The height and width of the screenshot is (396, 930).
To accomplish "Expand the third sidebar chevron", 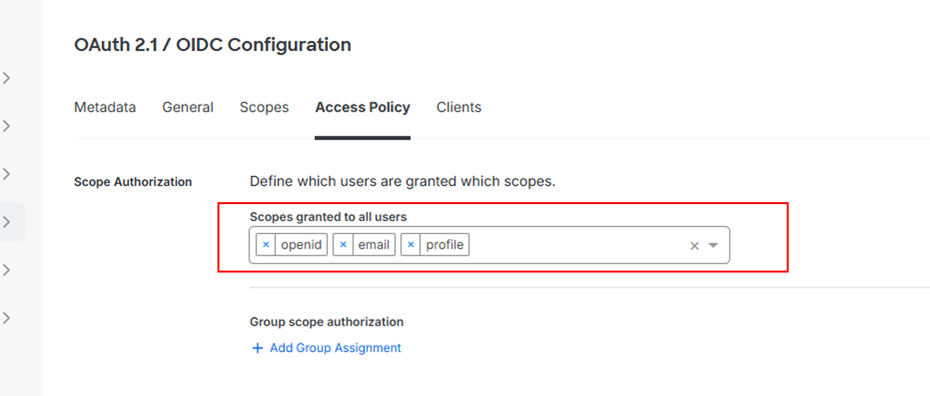I will 7,174.
